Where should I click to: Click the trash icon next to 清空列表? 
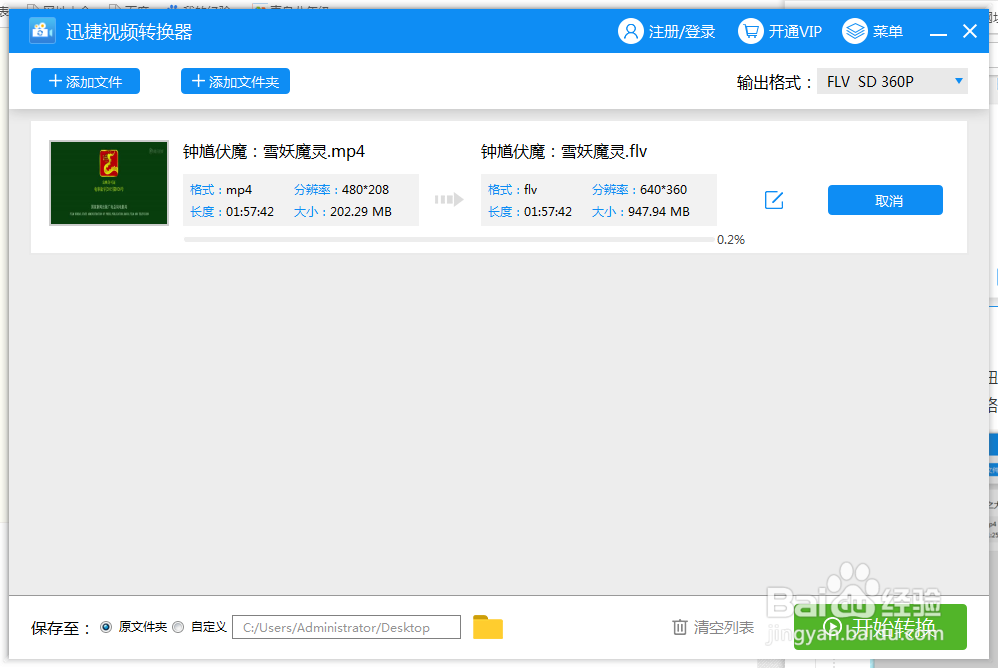[x=679, y=627]
